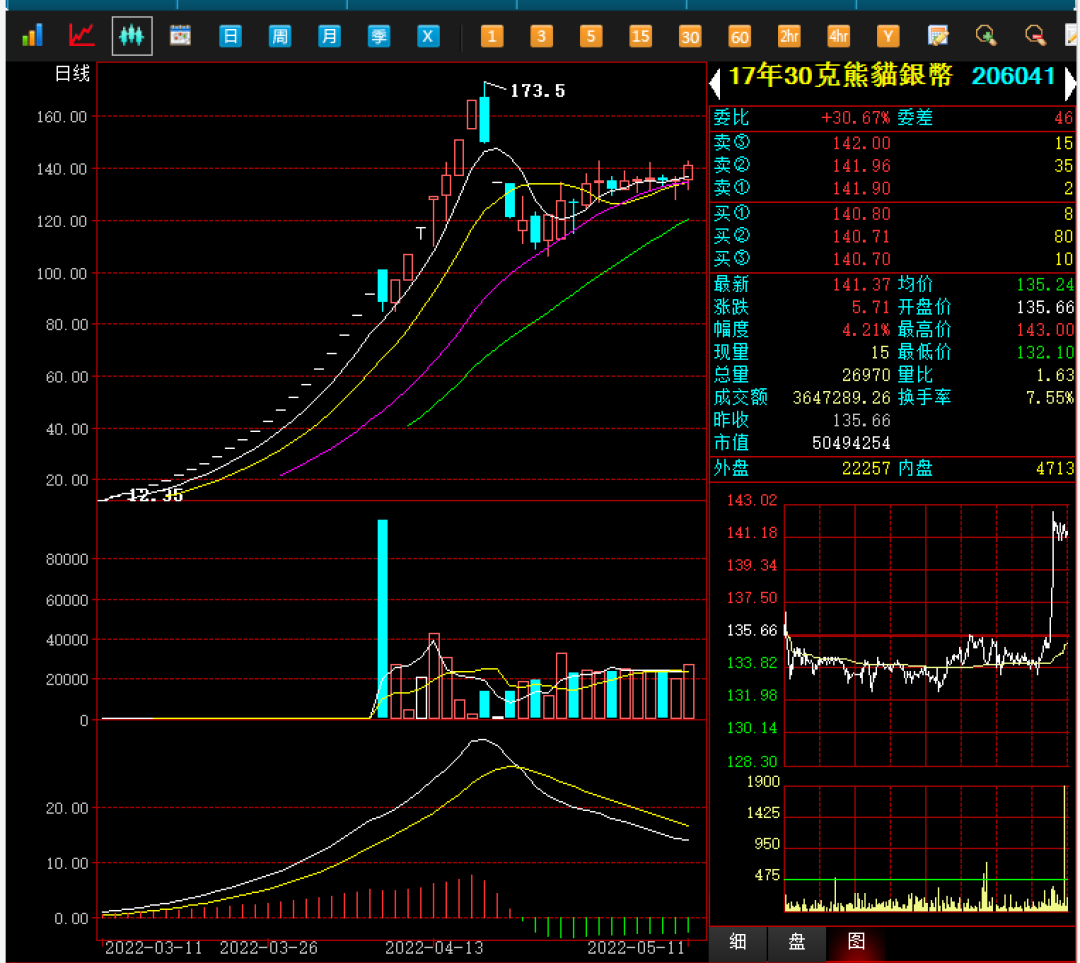Click the 173.5 high price label

click(x=537, y=91)
